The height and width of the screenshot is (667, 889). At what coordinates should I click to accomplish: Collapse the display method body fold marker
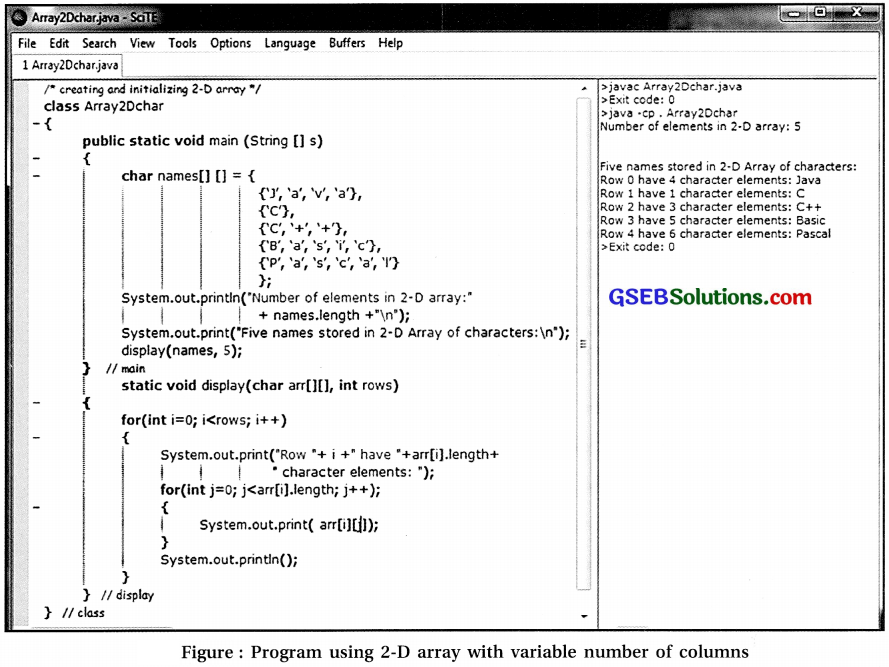37,401
